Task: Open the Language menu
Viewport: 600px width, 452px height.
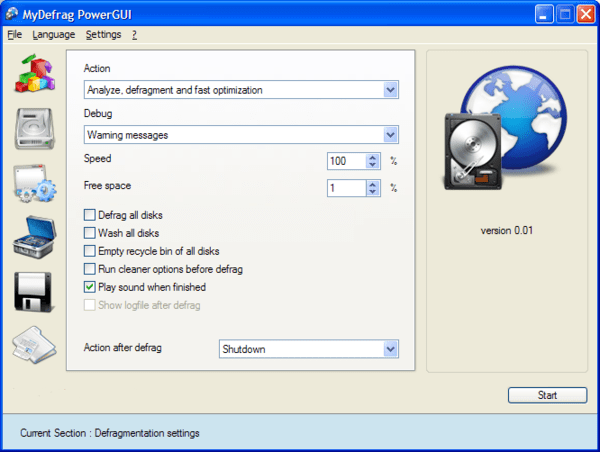Action: click(x=54, y=34)
